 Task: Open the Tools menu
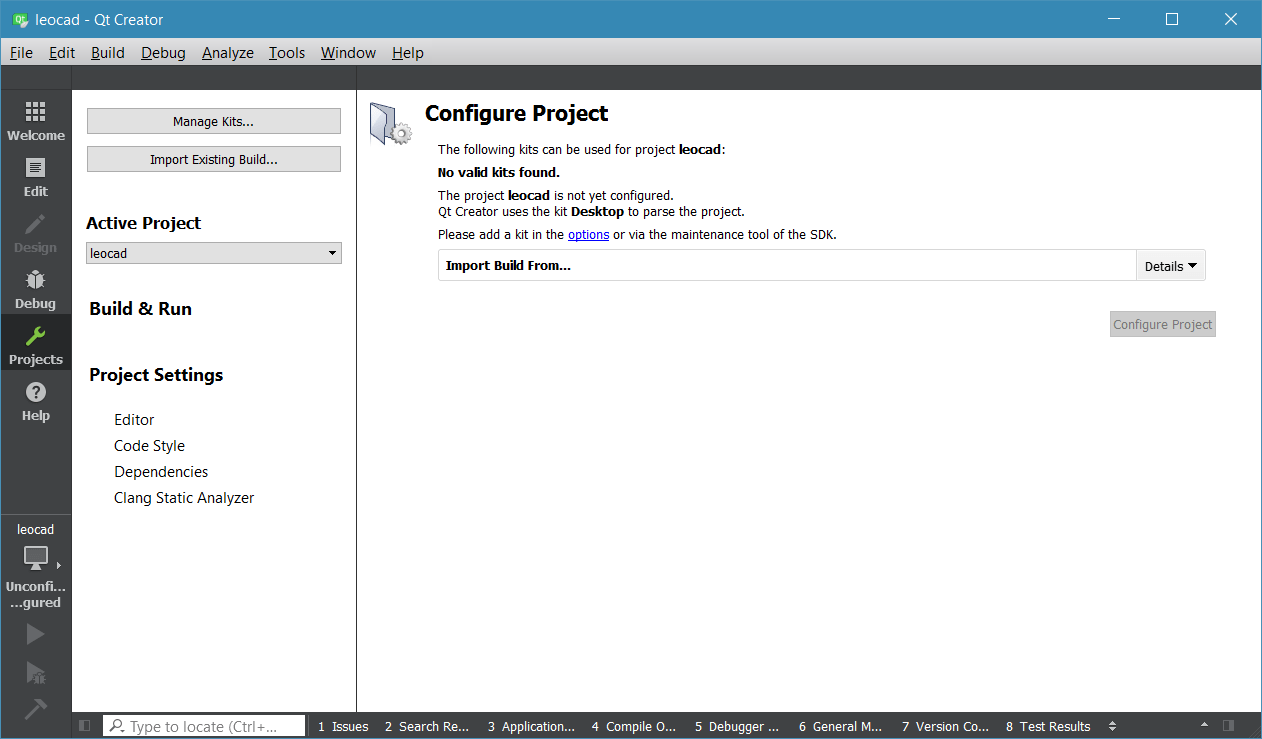[x=287, y=53]
